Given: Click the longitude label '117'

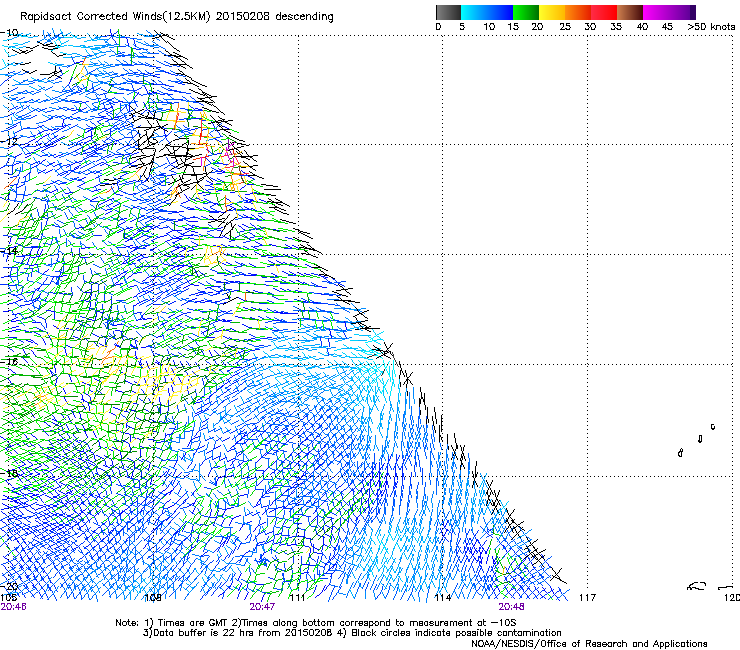Looking at the screenshot, I should pyautogui.click(x=588, y=598).
